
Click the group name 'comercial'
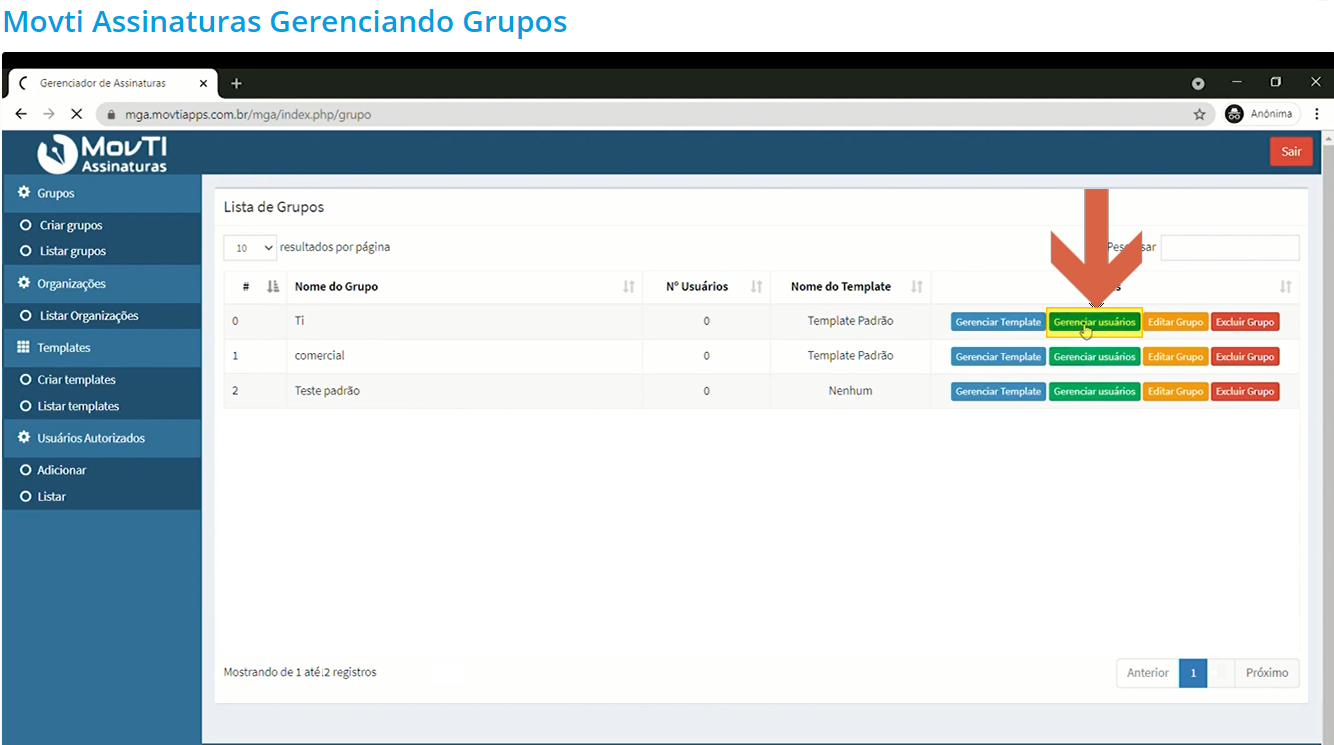click(x=319, y=356)
